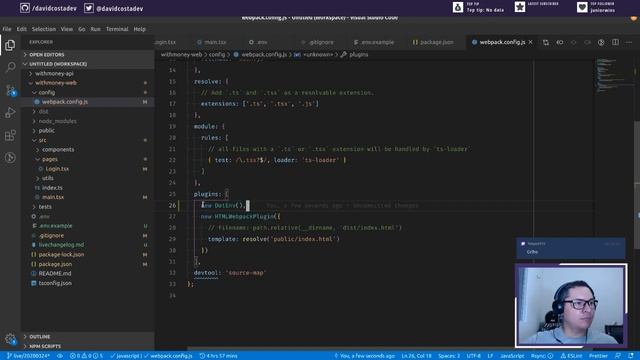Click Spaces: 2 indentation in status bar
The image size is (640, 360).
pyautogui.click(x=449, y=356)
